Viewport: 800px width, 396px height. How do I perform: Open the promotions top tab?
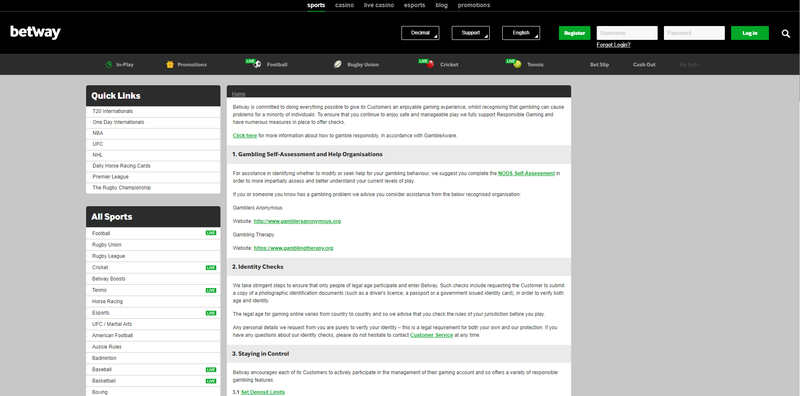[x=473, y=5]
